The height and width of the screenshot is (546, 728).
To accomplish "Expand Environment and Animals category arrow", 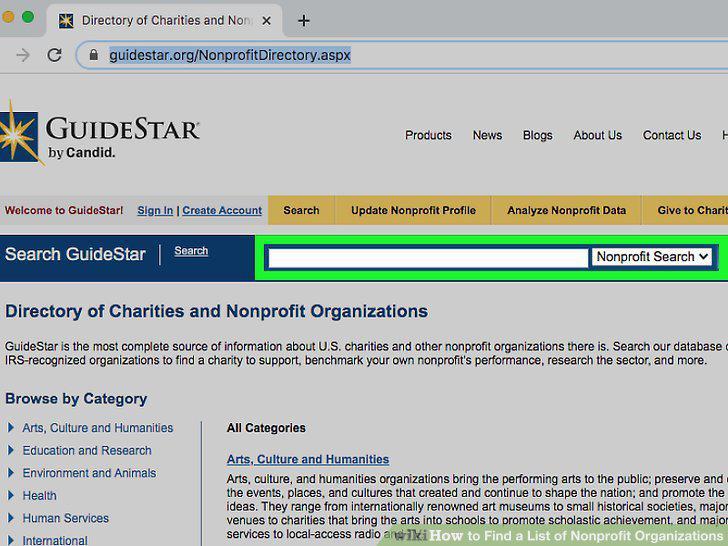I will click(x=11, y=473).
